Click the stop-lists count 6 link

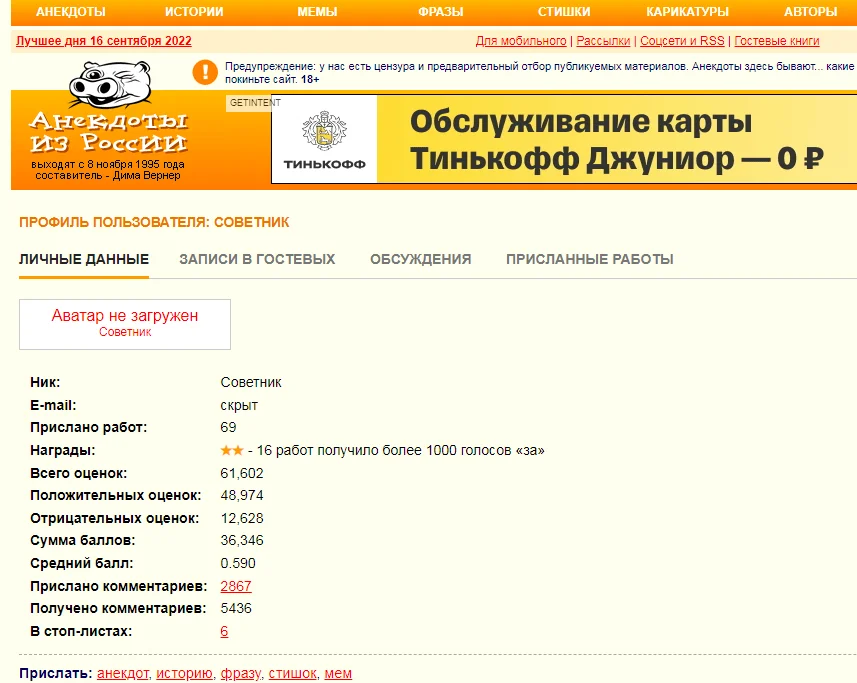coord(224,631)
